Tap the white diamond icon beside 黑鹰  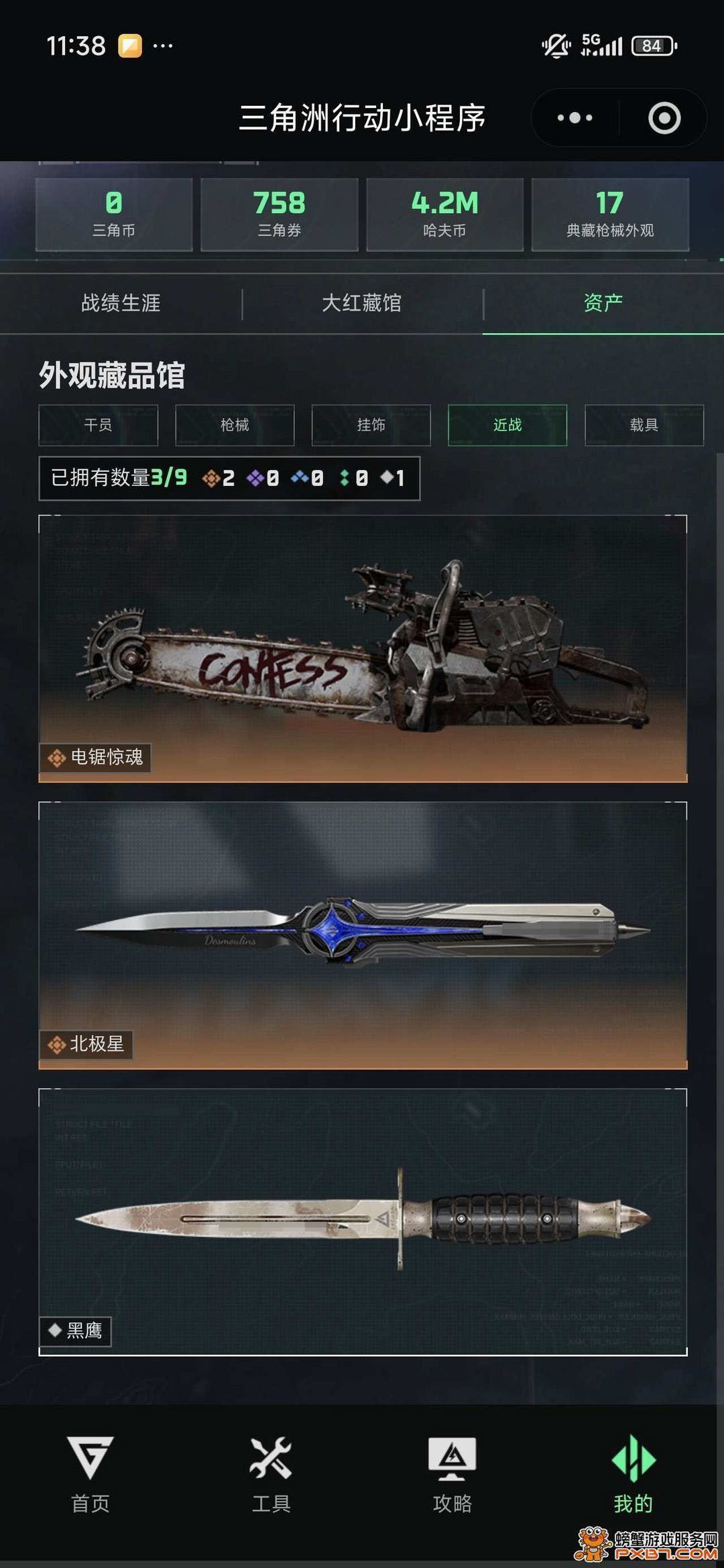click(55, 1329)
